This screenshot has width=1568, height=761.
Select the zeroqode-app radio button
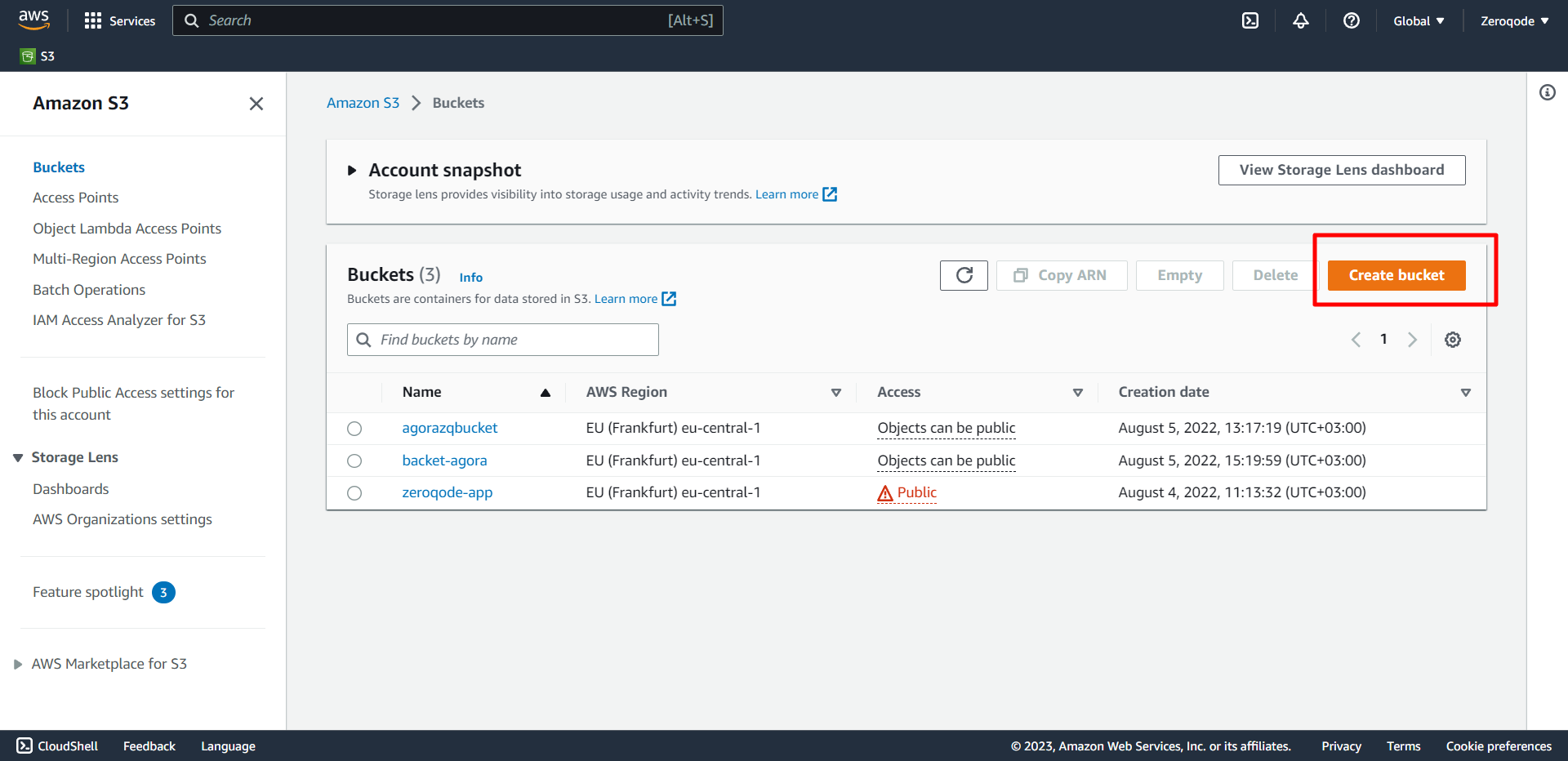point(354,493)
